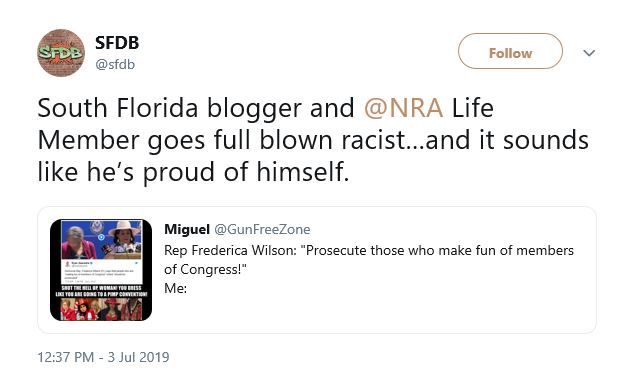Select the 'South Florida blogger' tweet text
Image resolution: width=634 pixels, height=373 pixels.
point(313,140)
